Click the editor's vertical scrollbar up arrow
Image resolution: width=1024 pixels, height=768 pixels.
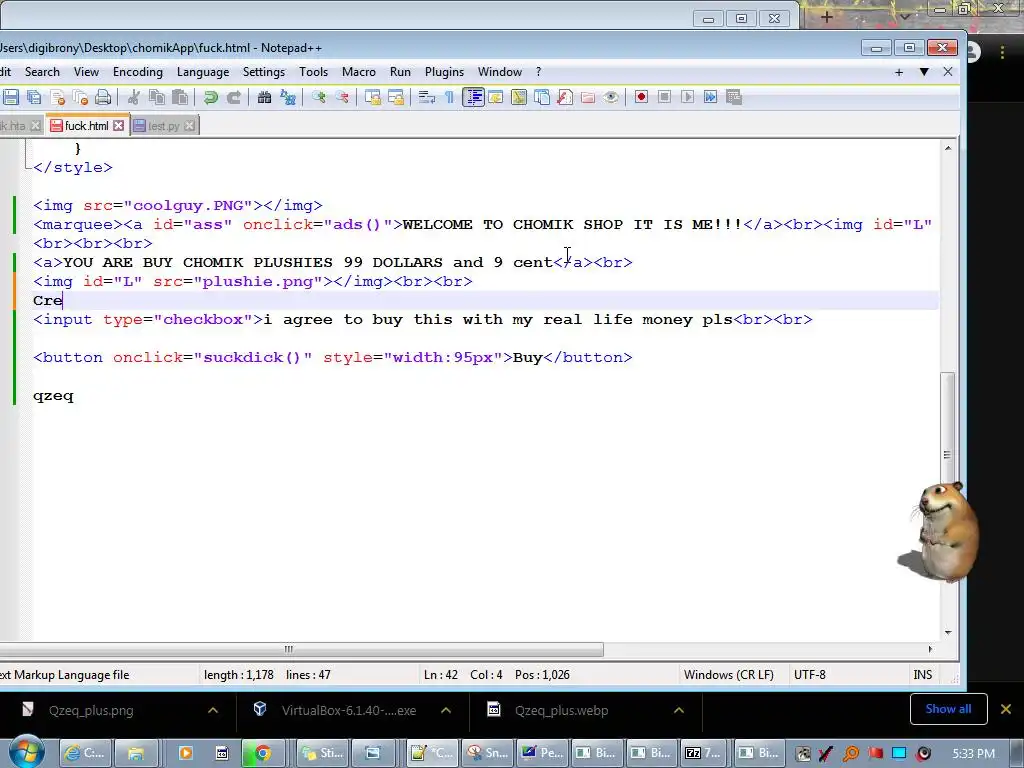click(x=948, y=148)
